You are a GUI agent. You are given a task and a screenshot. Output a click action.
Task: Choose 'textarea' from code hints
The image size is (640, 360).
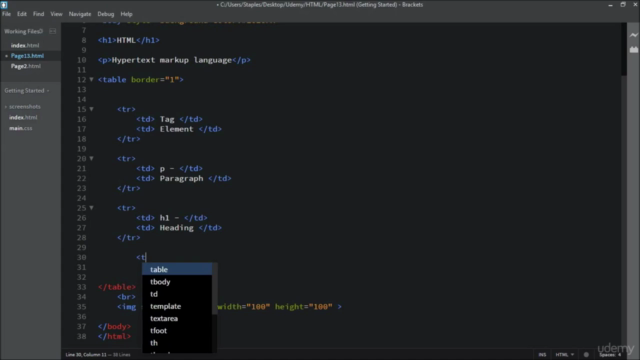tap(177, 318)
